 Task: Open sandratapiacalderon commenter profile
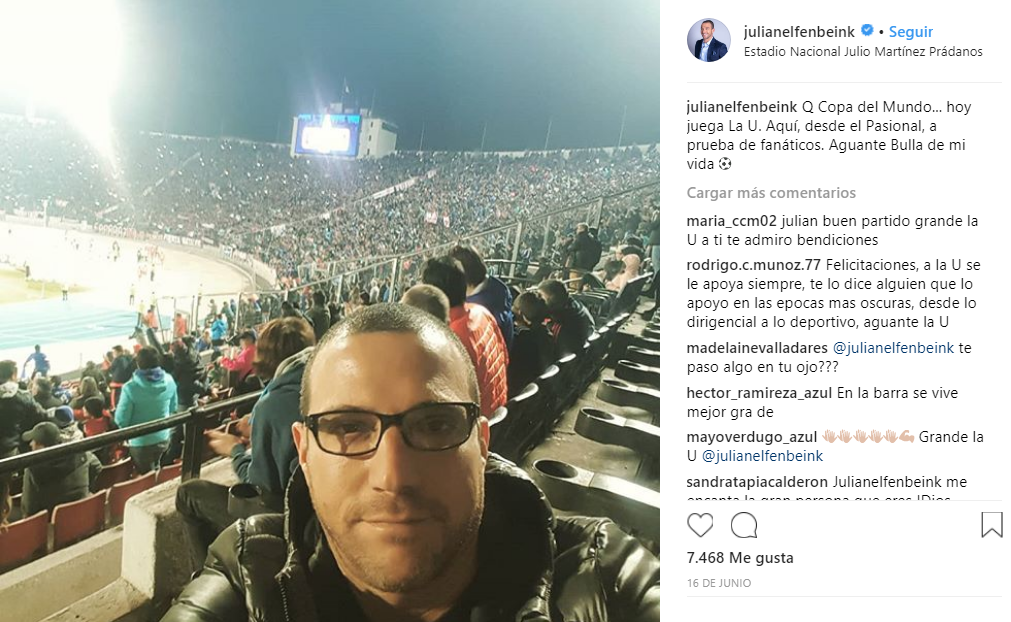pos(757,482)
